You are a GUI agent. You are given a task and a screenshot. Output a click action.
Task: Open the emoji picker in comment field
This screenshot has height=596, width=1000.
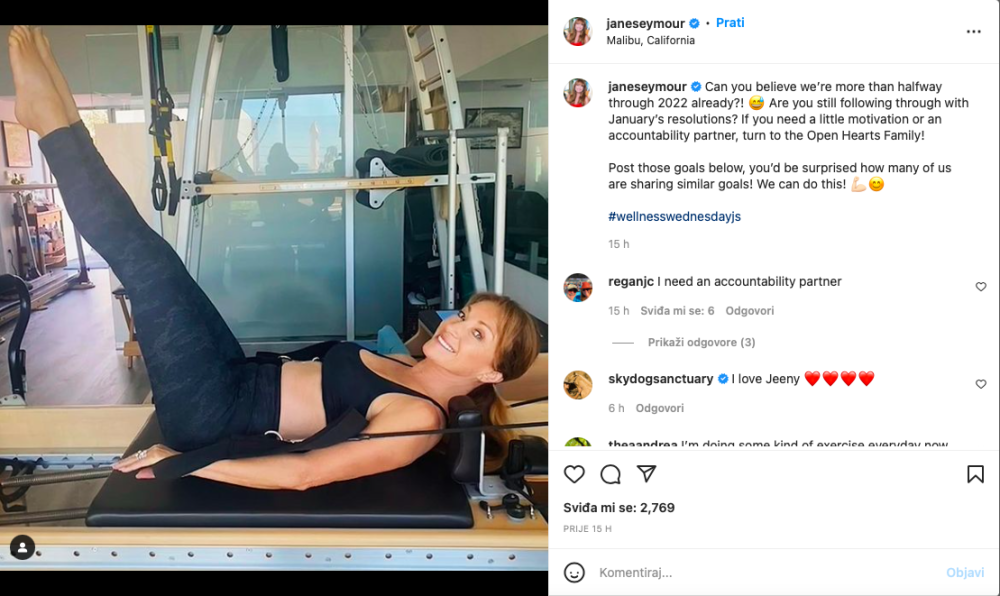574,573
